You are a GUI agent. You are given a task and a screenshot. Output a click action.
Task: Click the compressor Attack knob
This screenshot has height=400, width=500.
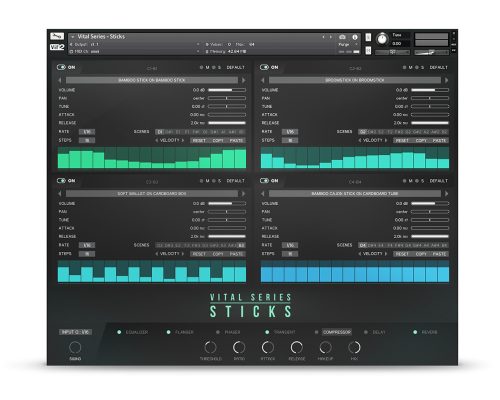pos(268,347)
